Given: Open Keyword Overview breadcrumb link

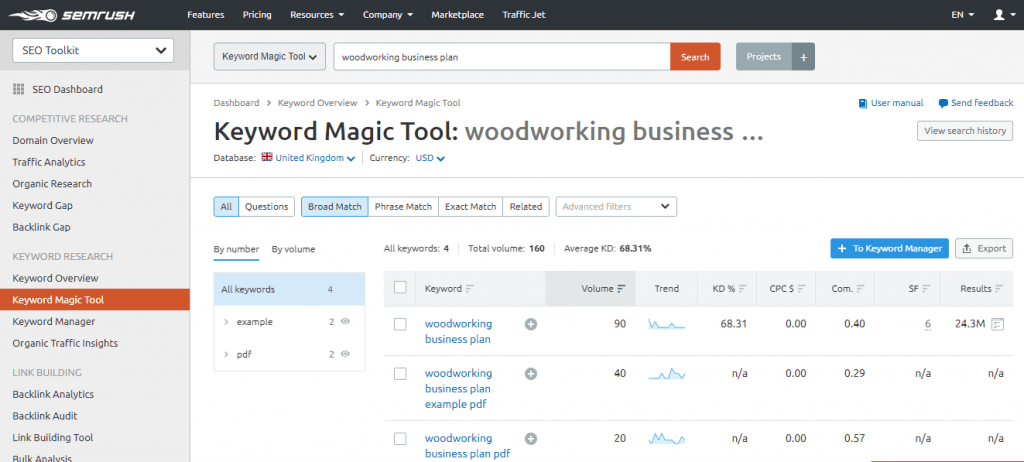Looking at the screenshot, I should tap(317, 103).
